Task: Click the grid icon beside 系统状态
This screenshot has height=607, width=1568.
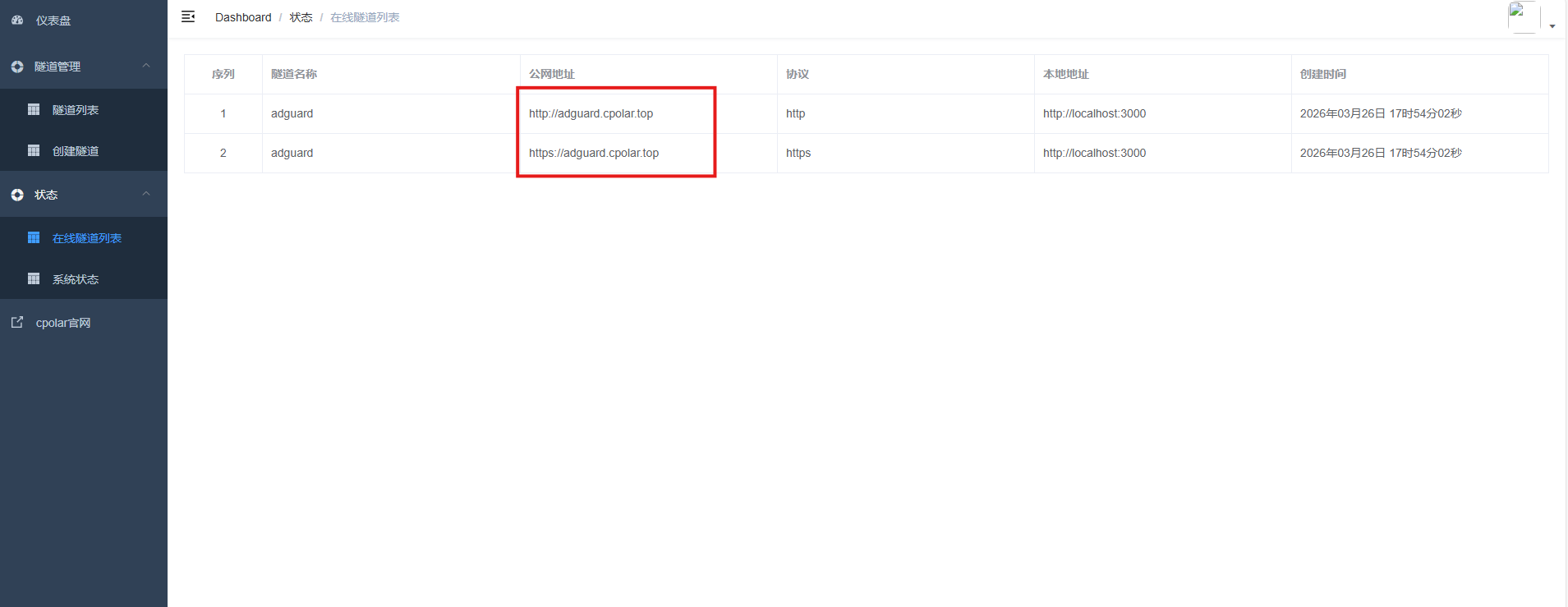Action: [34, 279]
